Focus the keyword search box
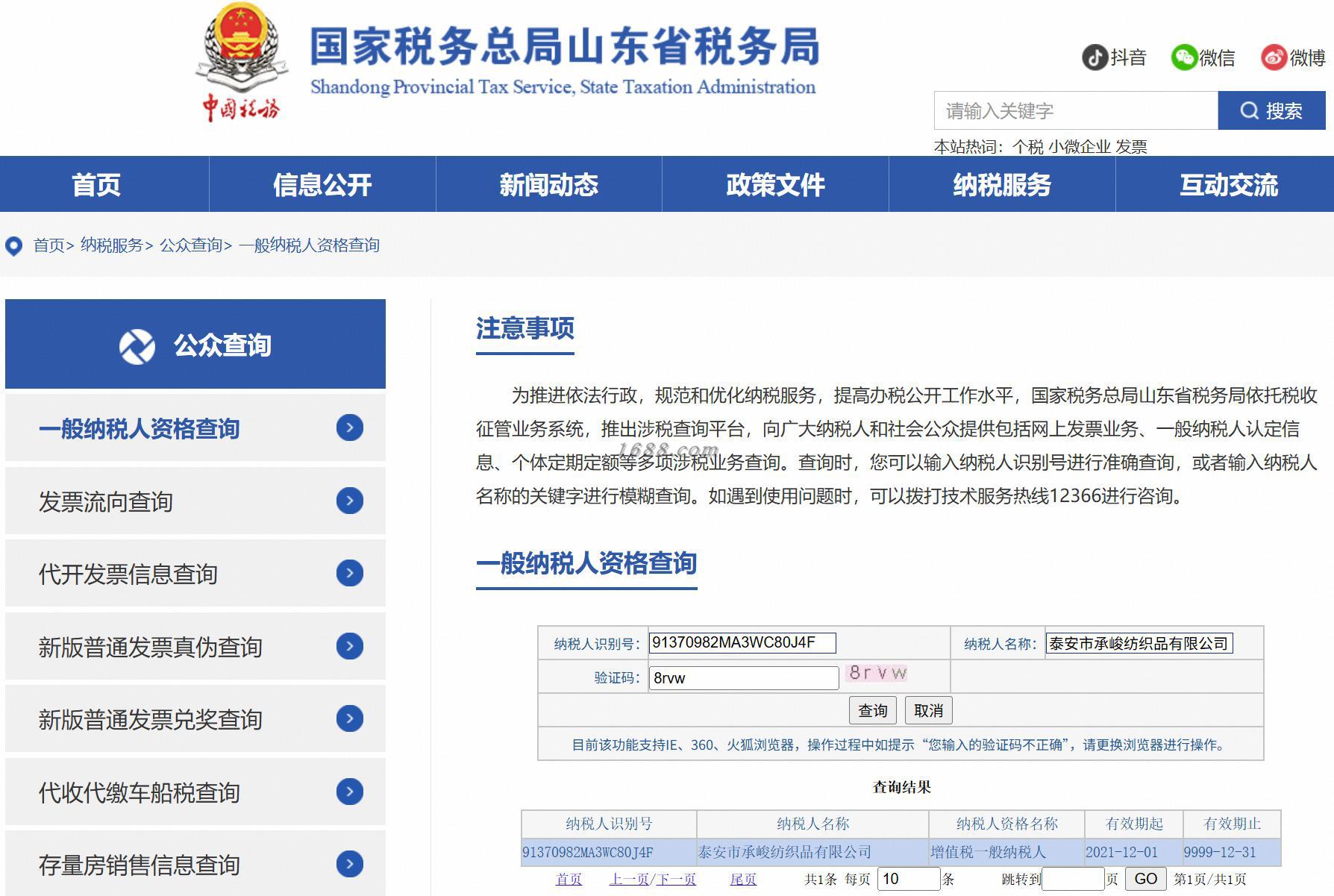1334x896 pixels. tap(1076, 110)
